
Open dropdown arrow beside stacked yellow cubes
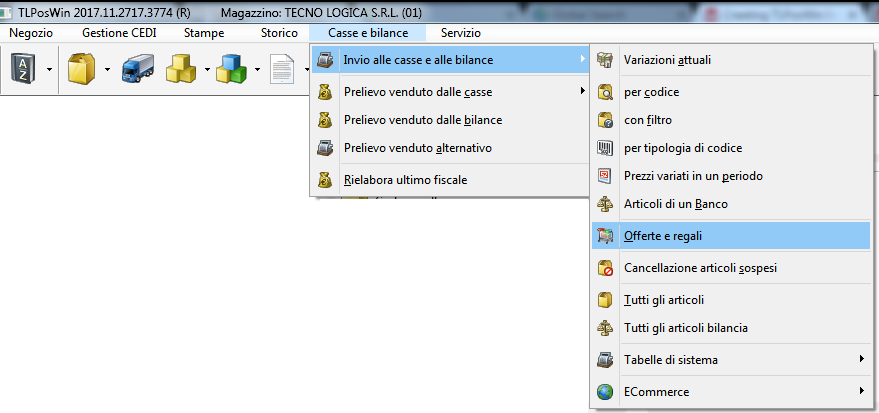(206, 70)
